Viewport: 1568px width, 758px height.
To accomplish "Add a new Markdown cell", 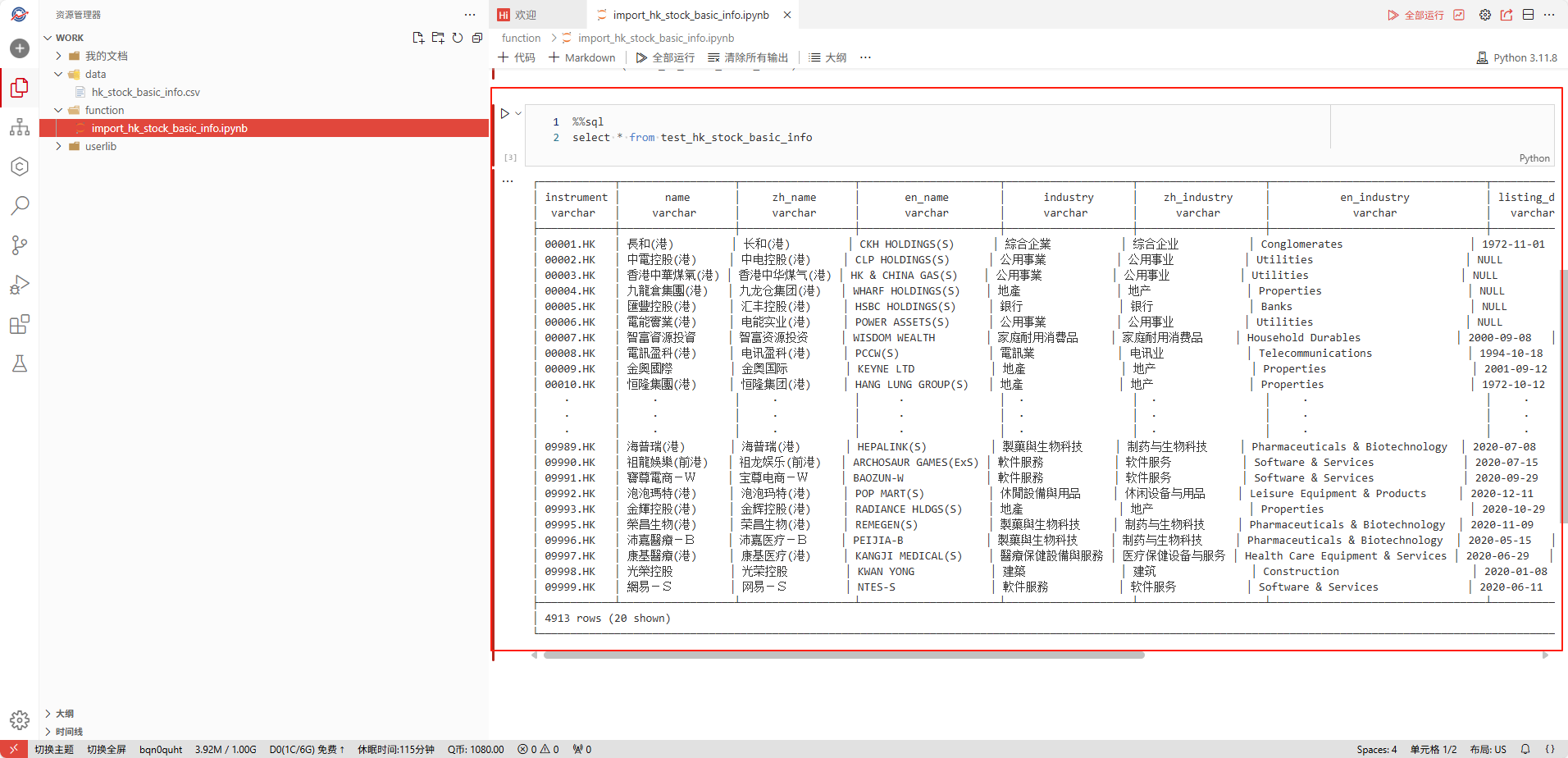I will click(x=581, y=57).
